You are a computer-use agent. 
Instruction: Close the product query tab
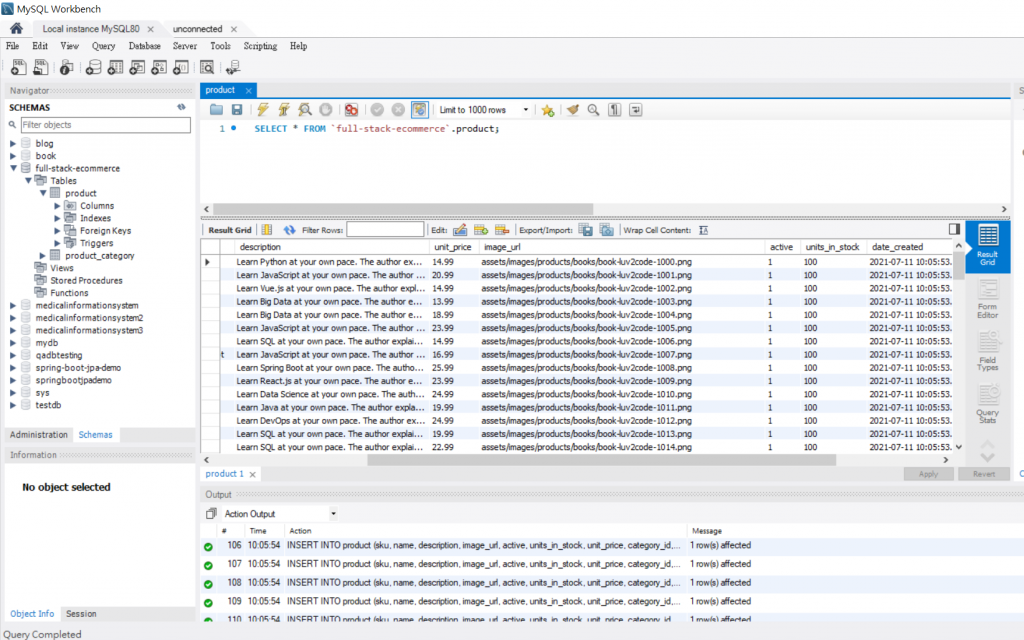click(x=248, y=90)
